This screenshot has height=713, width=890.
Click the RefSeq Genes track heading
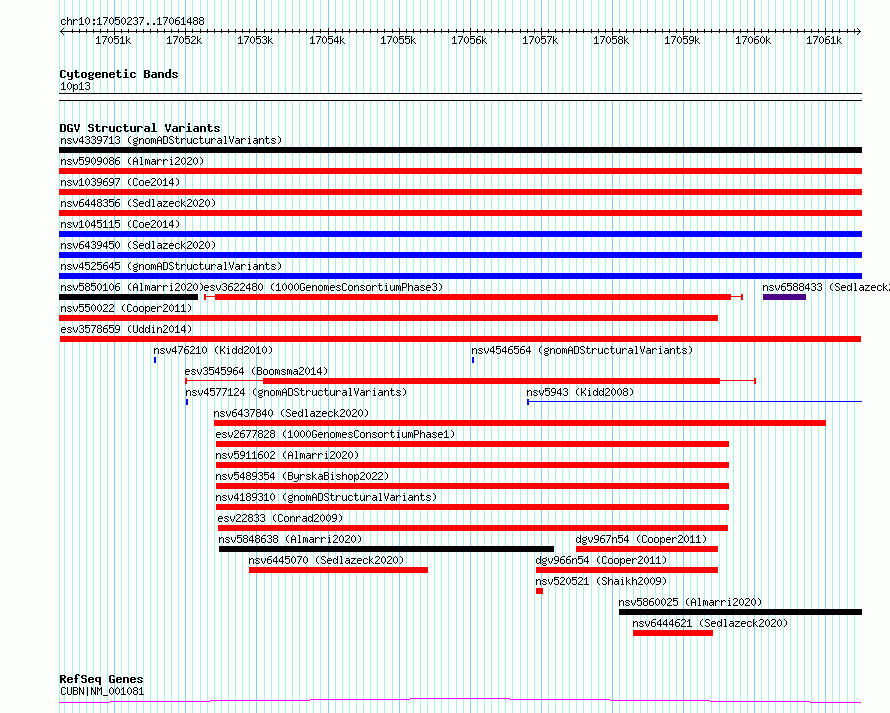coord(101,679)
